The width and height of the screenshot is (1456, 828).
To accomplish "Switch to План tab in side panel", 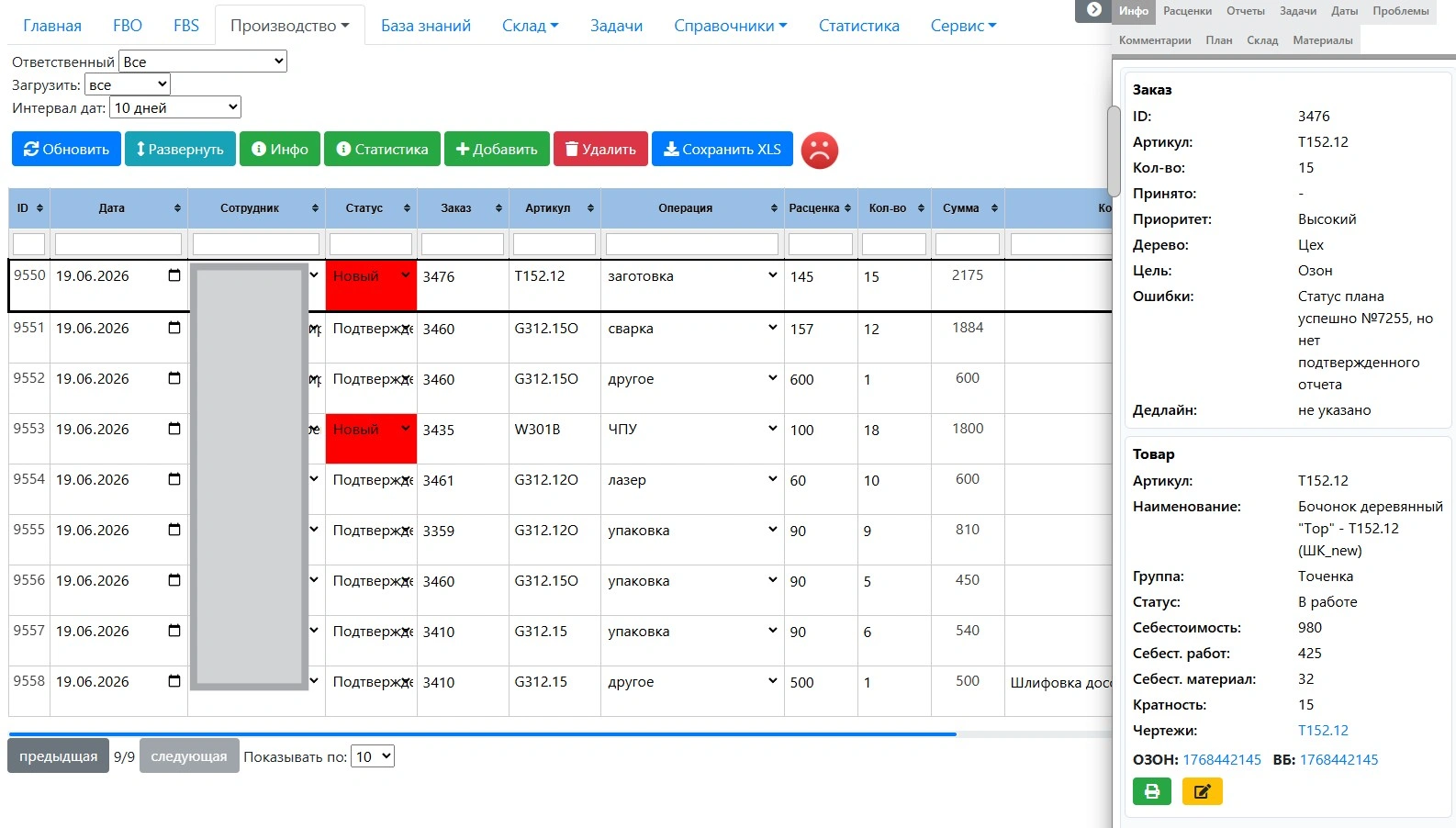I will point(1219,40).
